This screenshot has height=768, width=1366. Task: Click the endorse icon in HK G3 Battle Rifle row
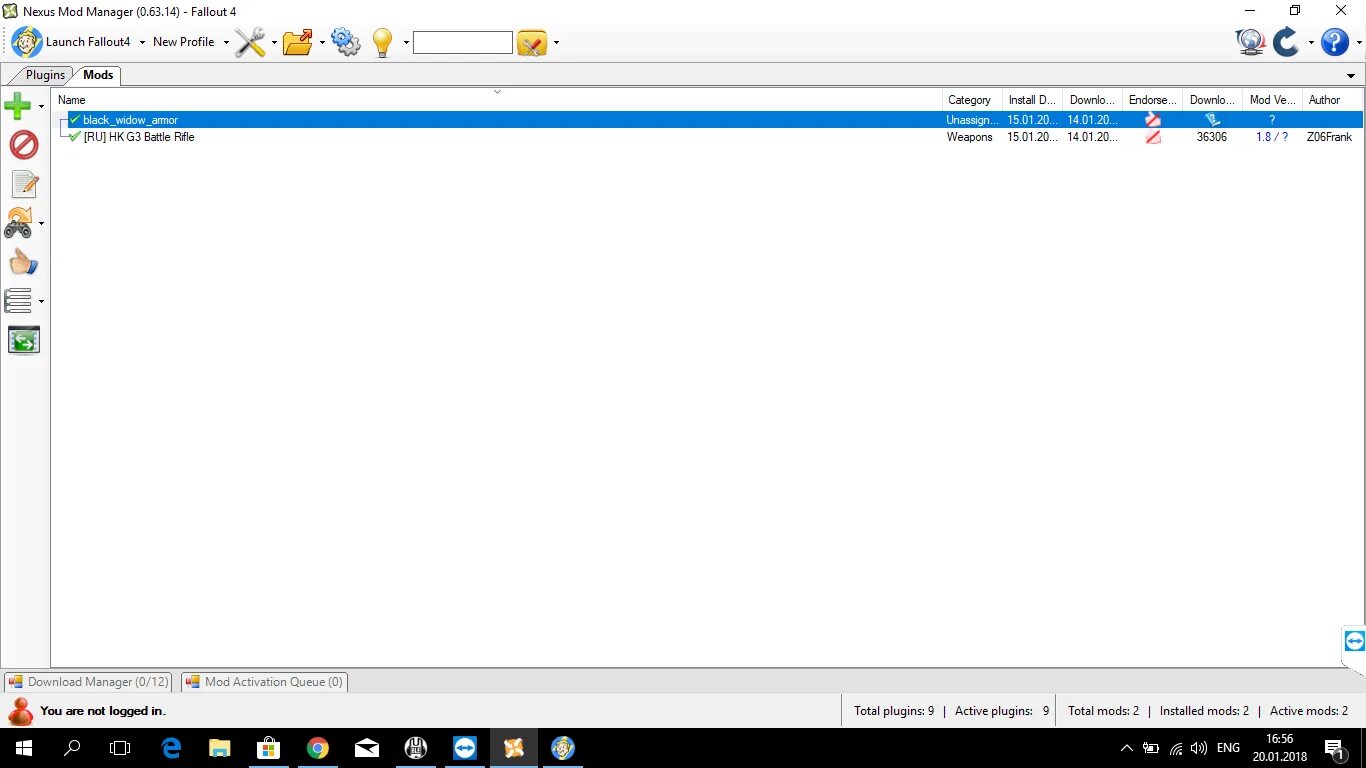1153,137
